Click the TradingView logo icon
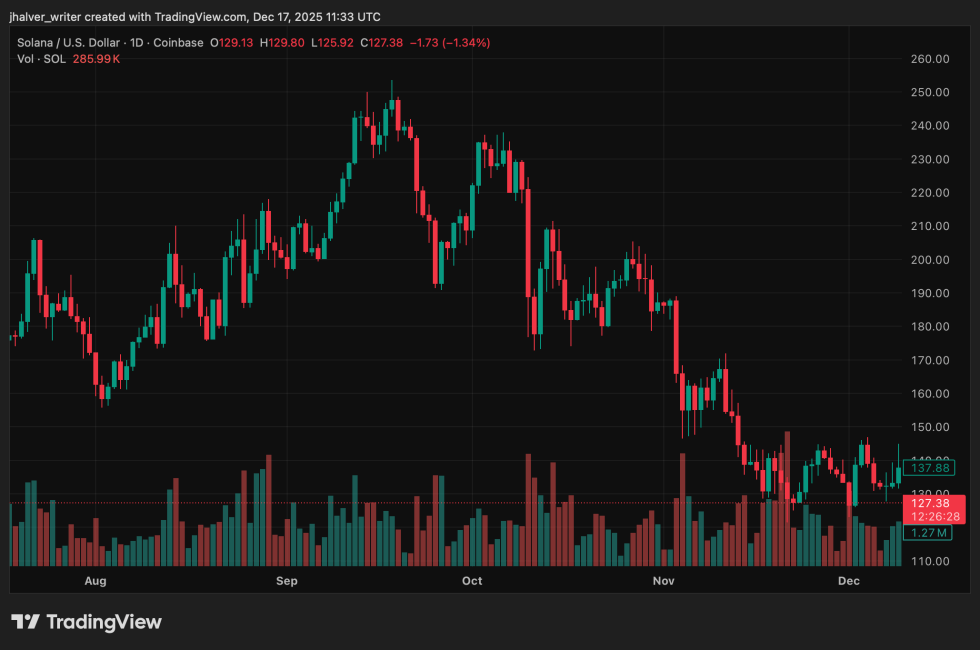The height and width of the screenshot is (650, 980). [25, 622]
